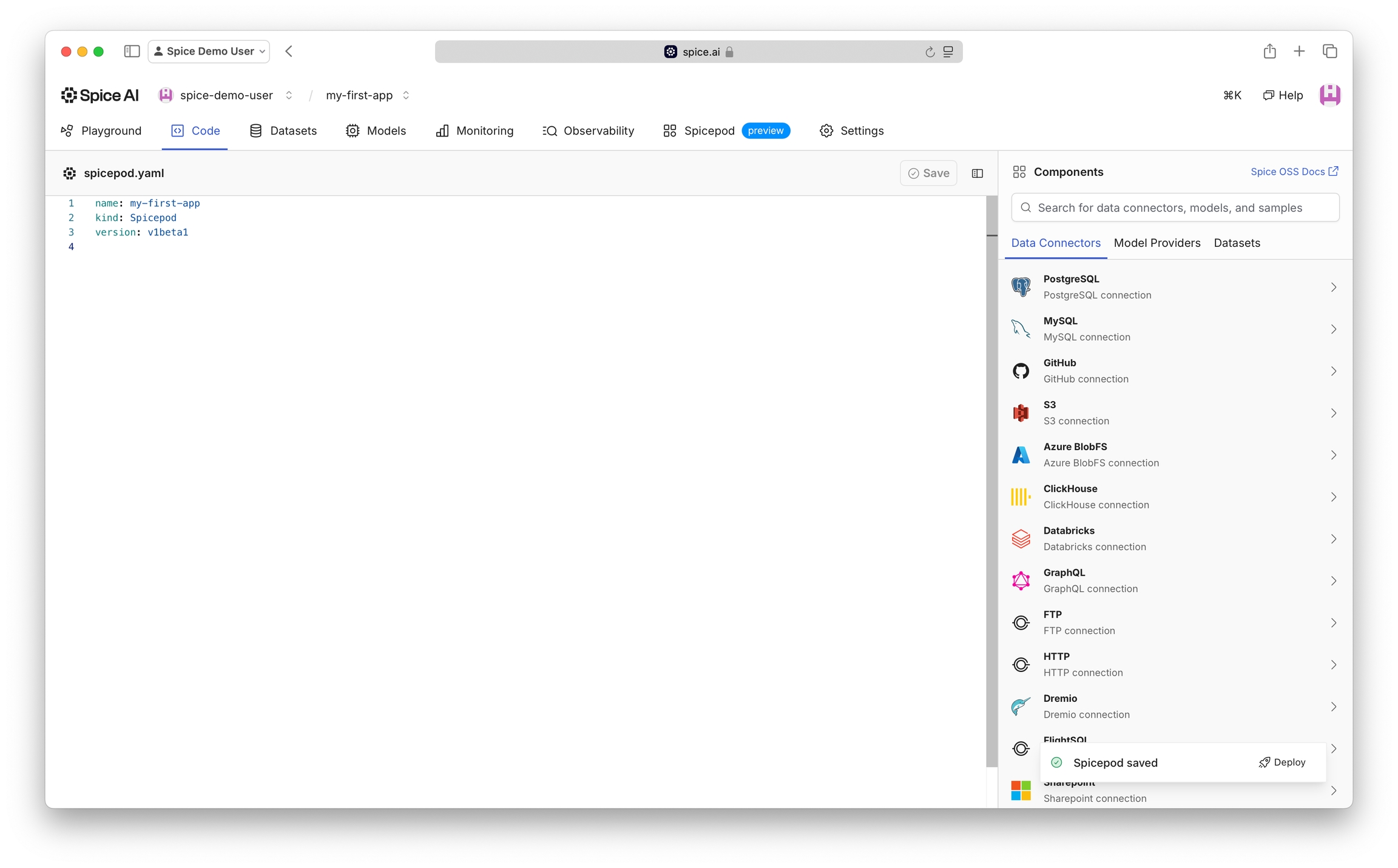Expand the MySQL connection chevron

click(1333, 329)
